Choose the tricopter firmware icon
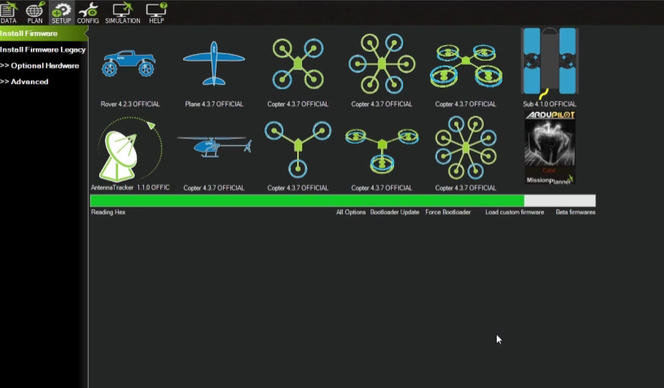The width and height of the screenshot is (664, 388). coord(298,149)
